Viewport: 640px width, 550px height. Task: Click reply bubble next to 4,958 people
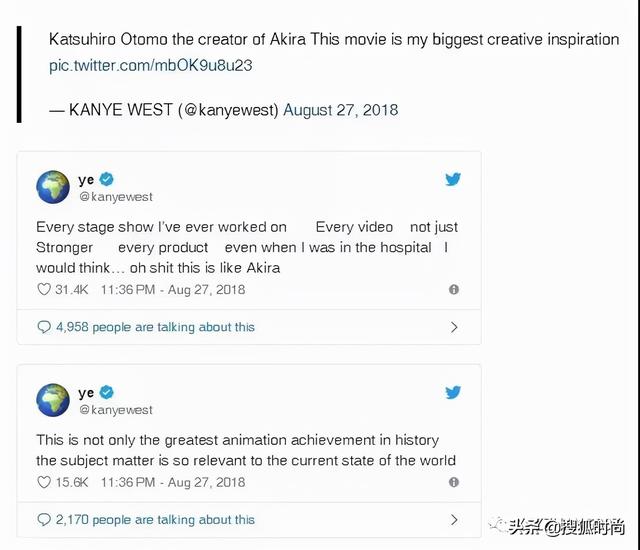44,327
